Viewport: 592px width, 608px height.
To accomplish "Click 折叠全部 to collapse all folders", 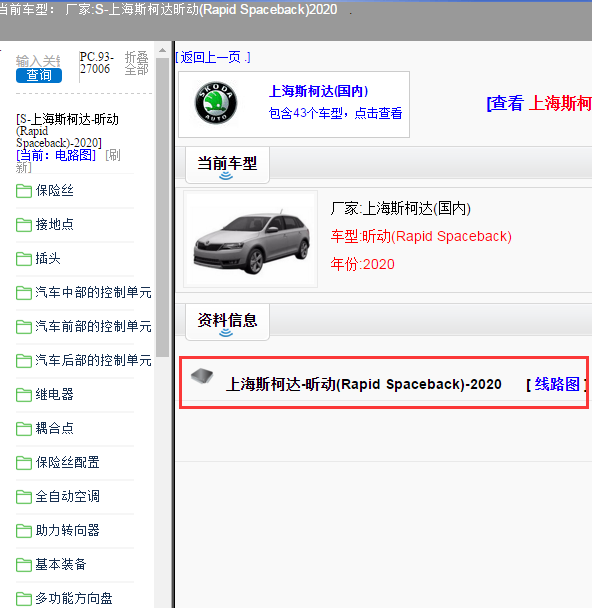I will (x=136, y=63).
